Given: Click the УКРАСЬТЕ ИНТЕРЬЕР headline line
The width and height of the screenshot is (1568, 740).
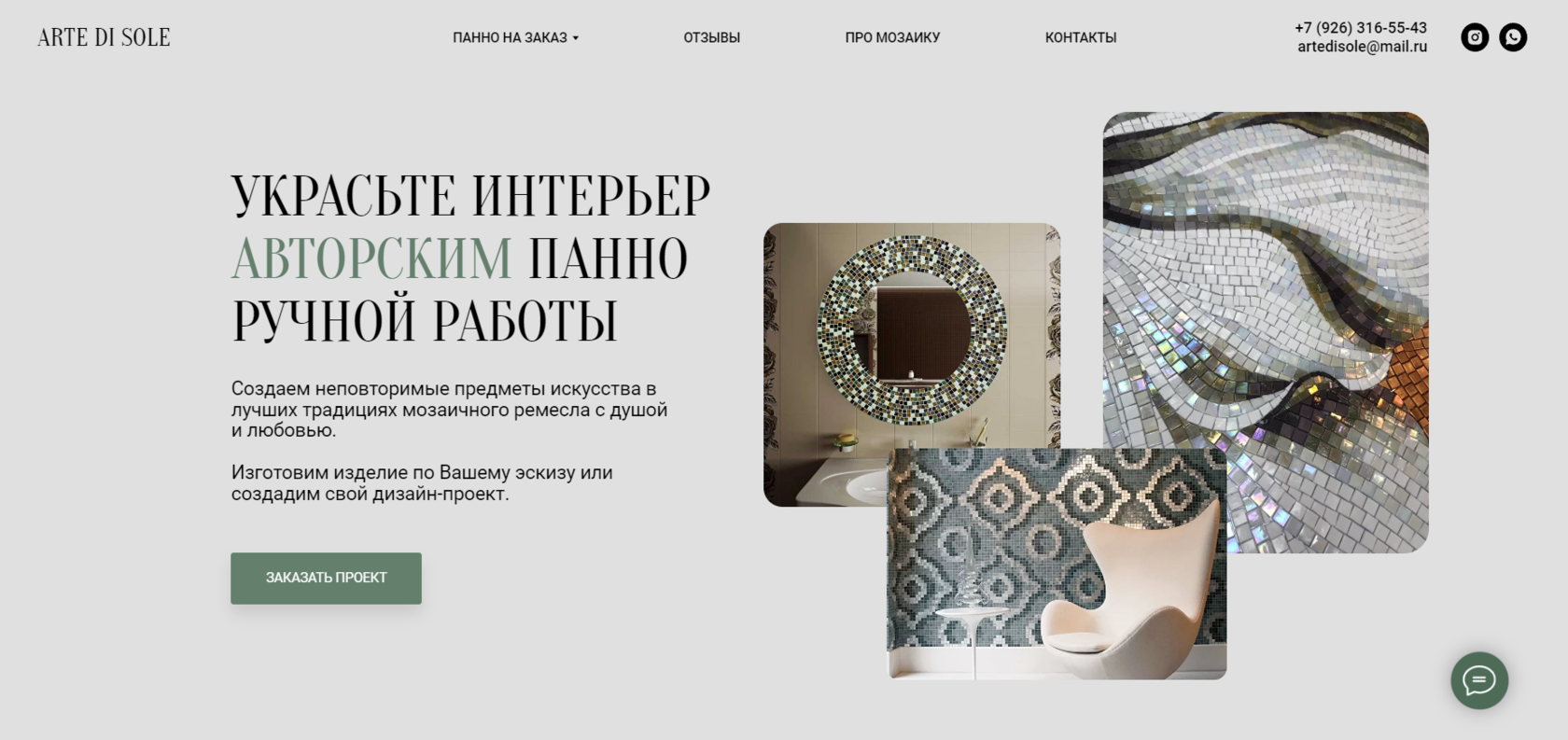Looking at the screenshot, I should click(x=470, y=195).
